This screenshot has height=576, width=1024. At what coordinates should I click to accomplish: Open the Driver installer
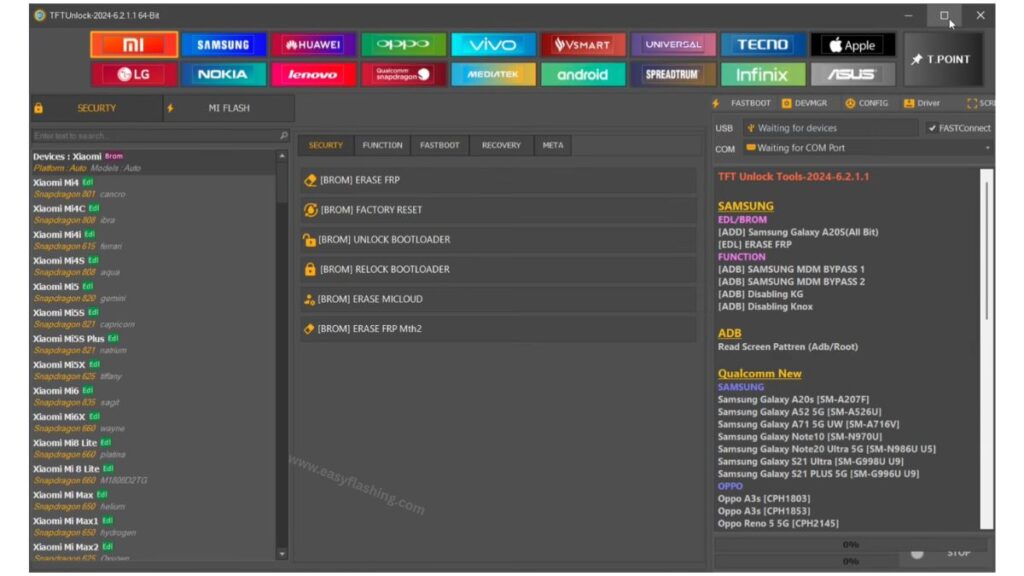point(923,102)
